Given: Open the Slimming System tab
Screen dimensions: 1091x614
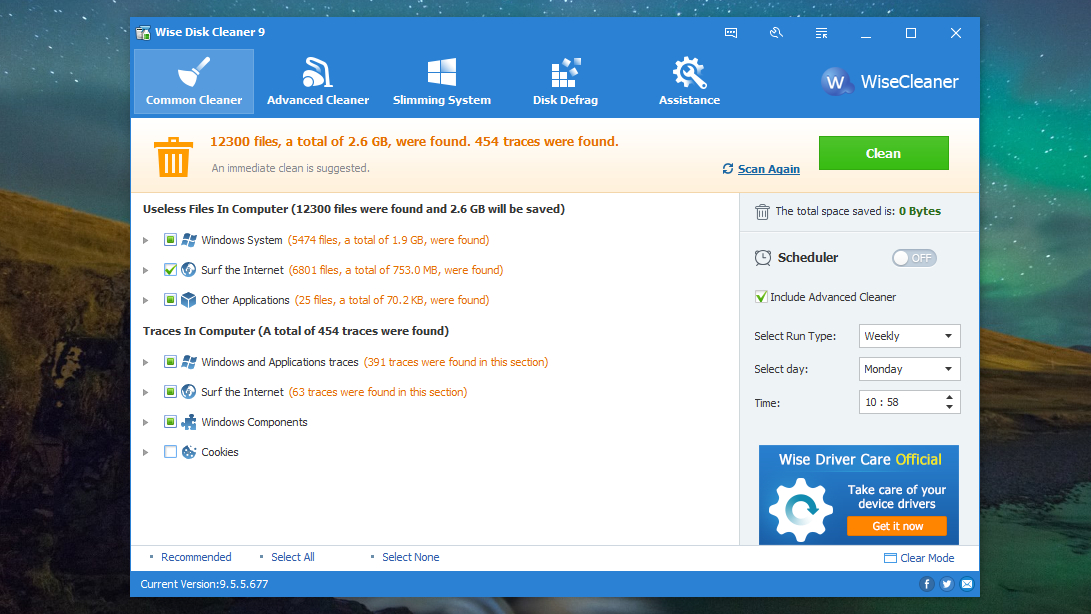Looking at the screenshot, I should (x=442, y=81).
